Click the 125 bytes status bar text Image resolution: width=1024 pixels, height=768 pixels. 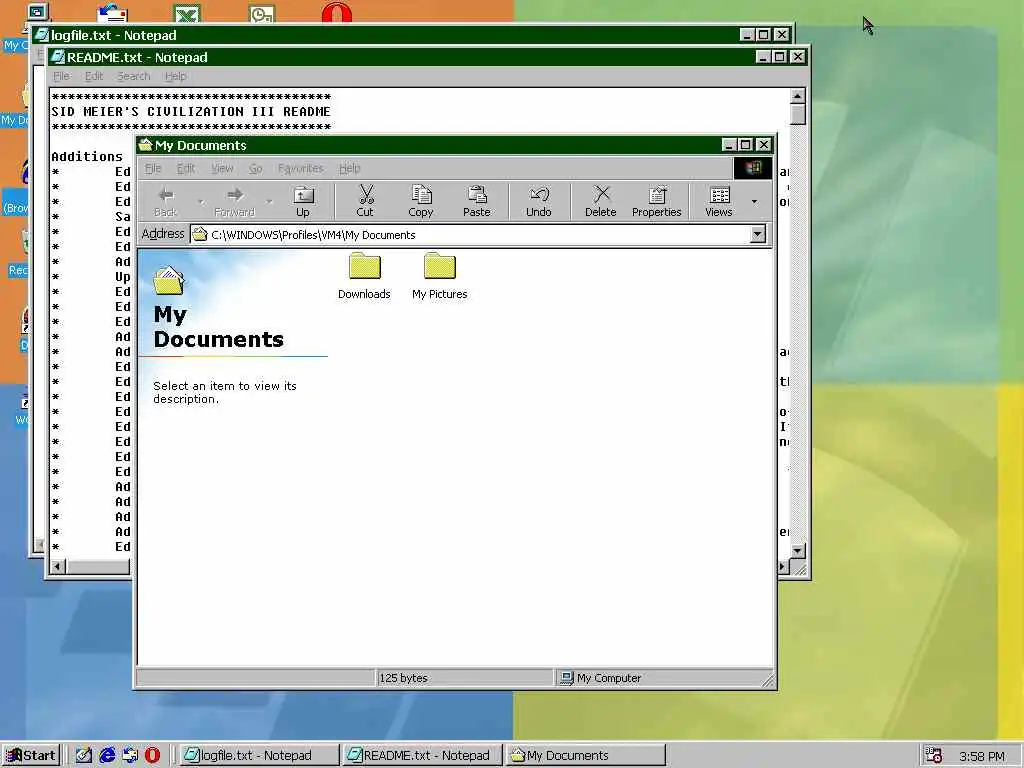pyautogui.click(x=403, y=678)
